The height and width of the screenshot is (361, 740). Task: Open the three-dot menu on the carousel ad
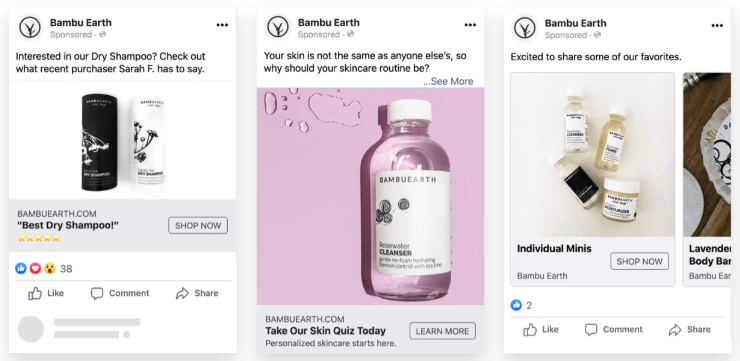tap(717, 26)
